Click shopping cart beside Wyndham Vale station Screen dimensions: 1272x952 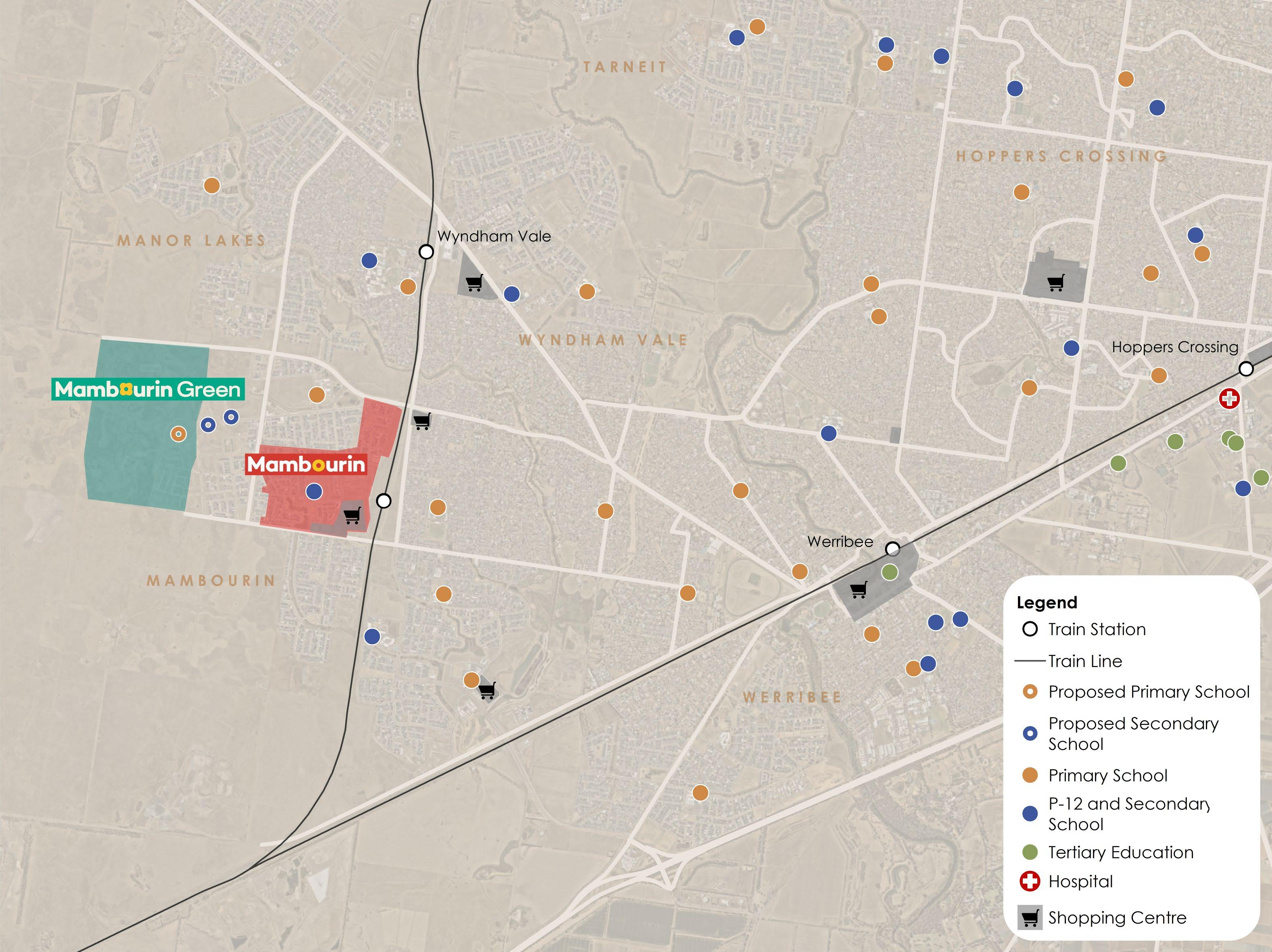[474, 282]
